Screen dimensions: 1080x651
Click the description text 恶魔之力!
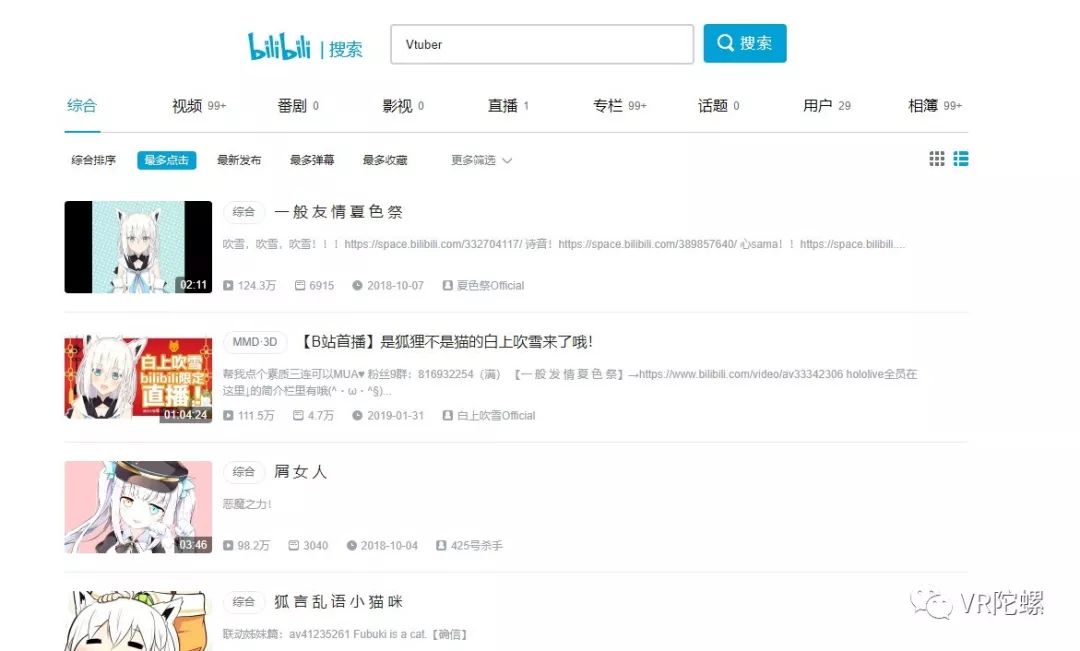click(247, 504)
